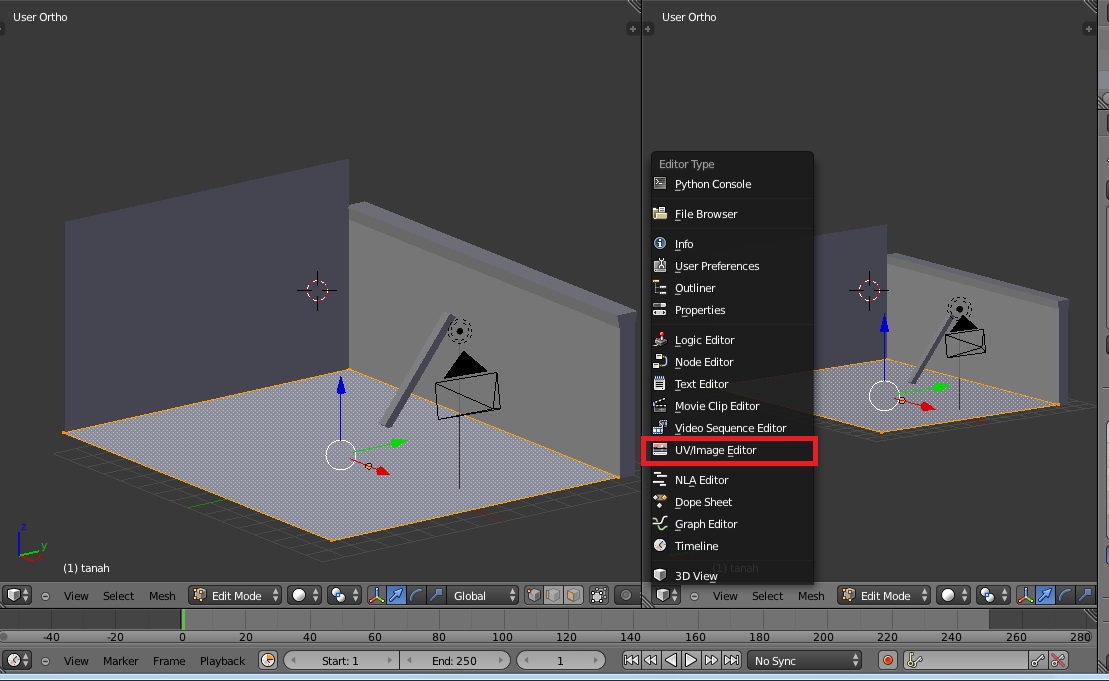The image size is (1109, 681).
Task: Click the green current-frame marker in timeline
Action: pos(182,619)
